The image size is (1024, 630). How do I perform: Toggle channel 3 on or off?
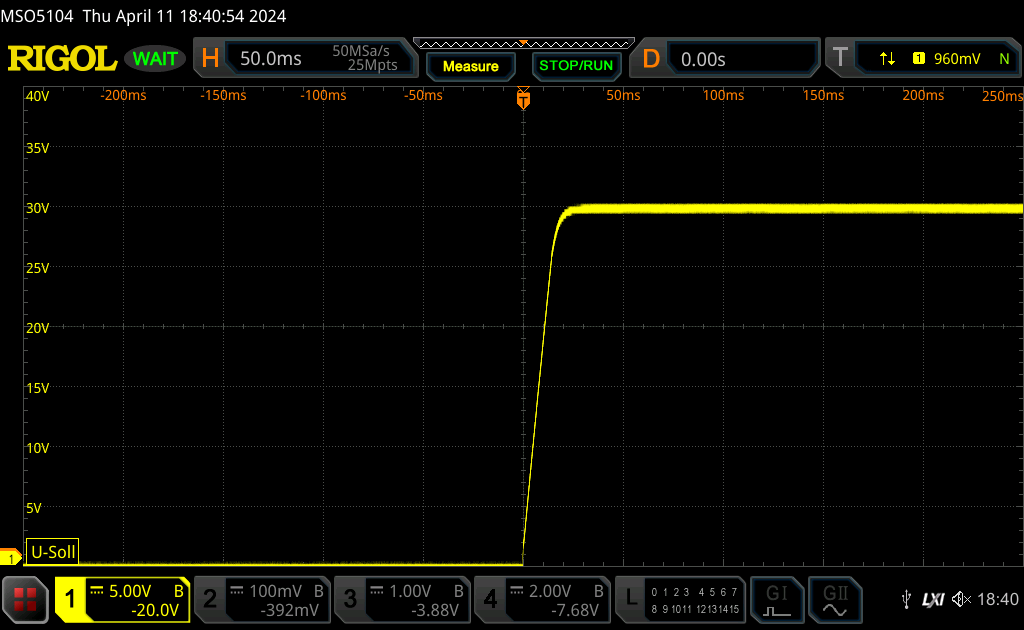tap(350, 599)
